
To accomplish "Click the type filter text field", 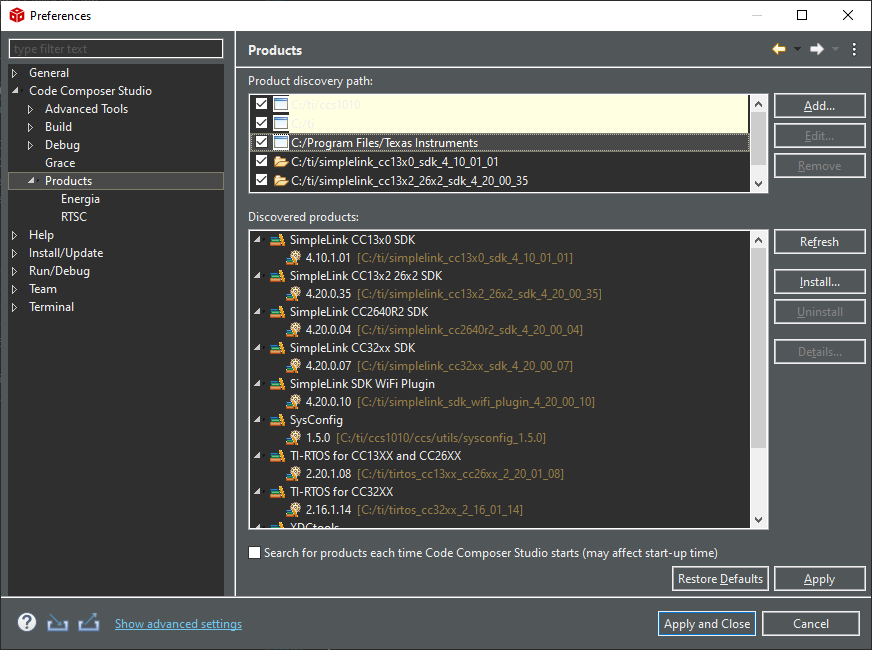I will (x=116, y=49).
